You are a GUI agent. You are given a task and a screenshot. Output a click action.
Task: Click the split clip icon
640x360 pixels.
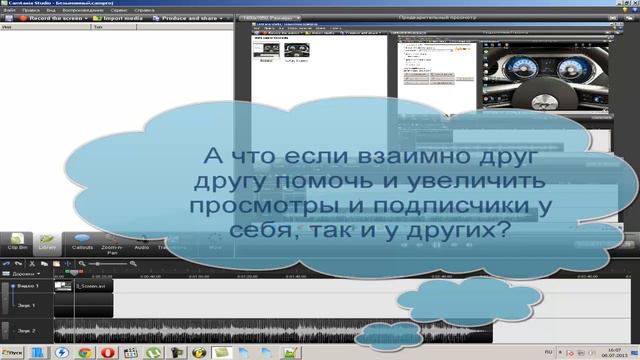68,264
